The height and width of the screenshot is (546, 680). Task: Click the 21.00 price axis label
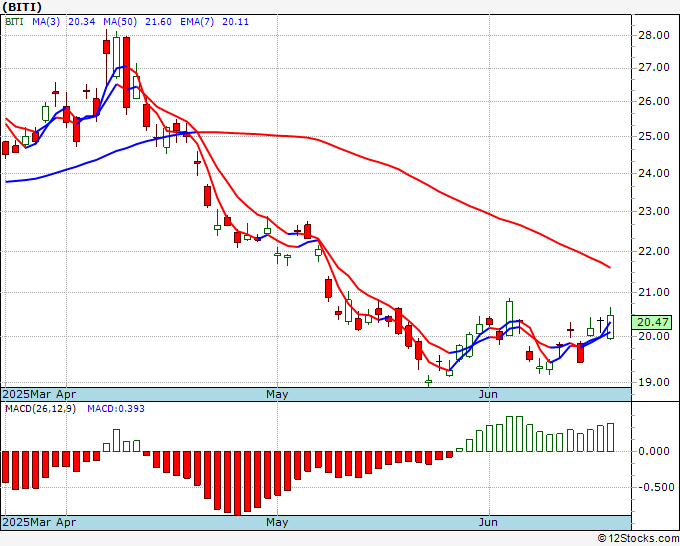click(x=654, y=292)
